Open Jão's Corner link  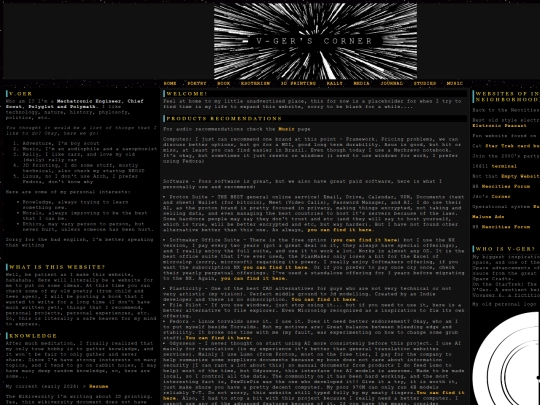tap(501, 197)
